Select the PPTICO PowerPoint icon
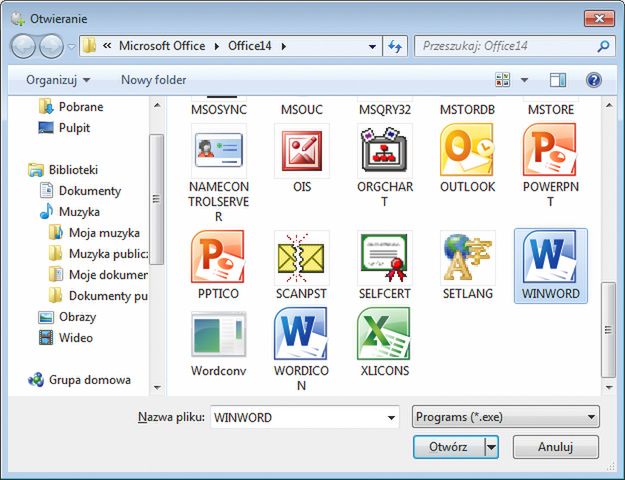The image size is (625, 480). (x=218, y=257)
